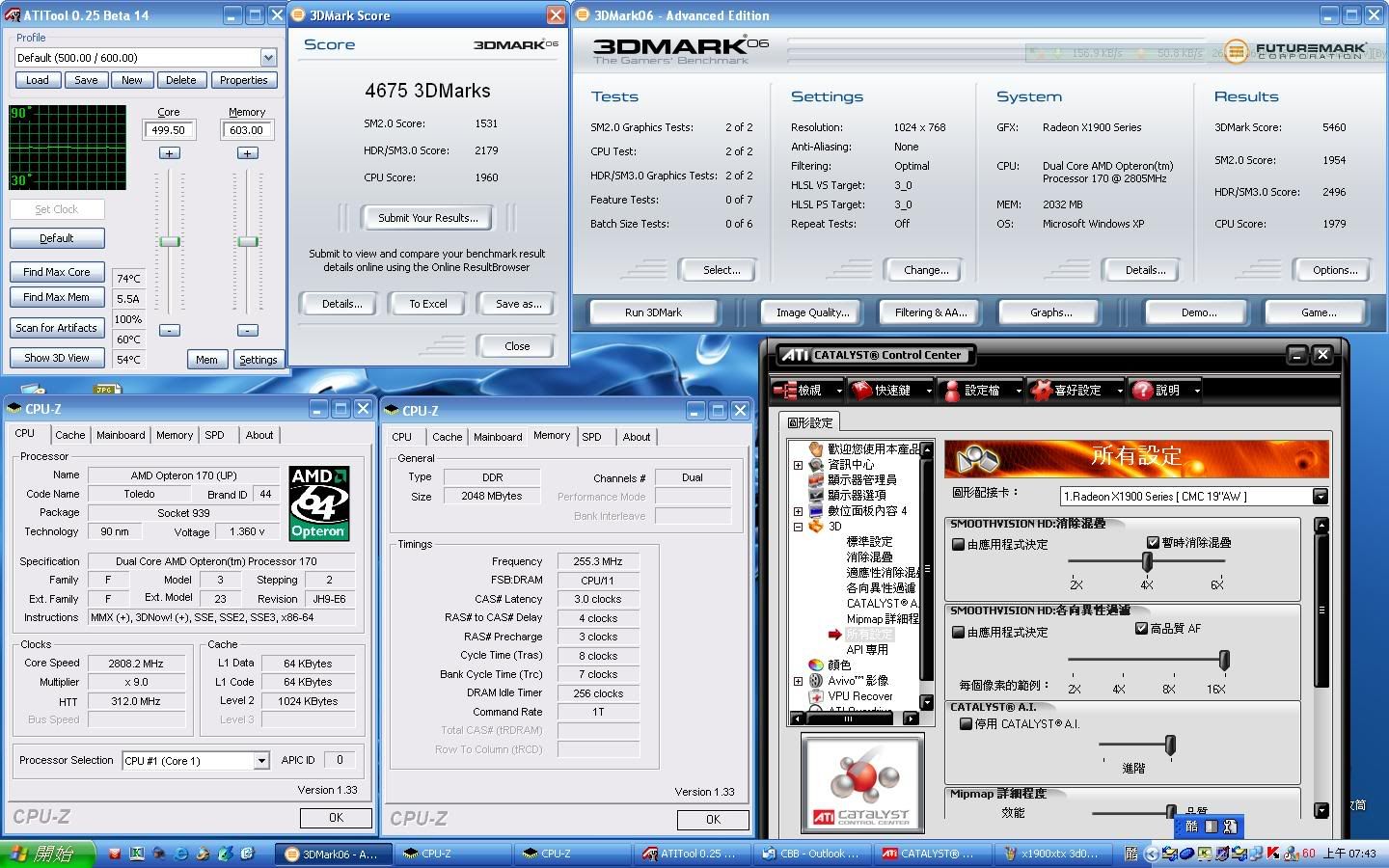Open the 快速鍵 hotkeys menu in Catalyst
The height and width of the screenshot is (868, 1389).
(891, 391)
